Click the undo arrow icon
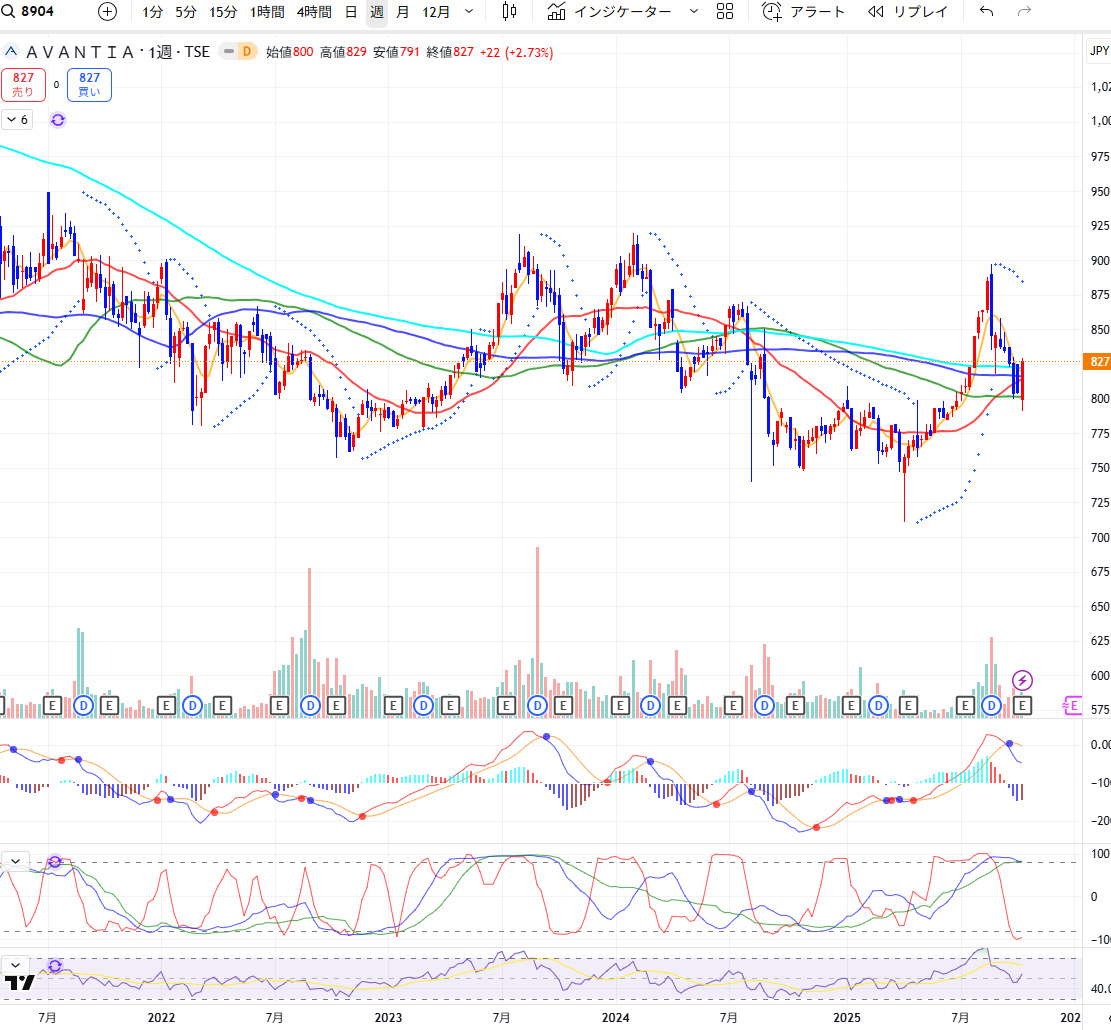The height and width of the screenshot is (1030, 1111). (x=986, y=12)
